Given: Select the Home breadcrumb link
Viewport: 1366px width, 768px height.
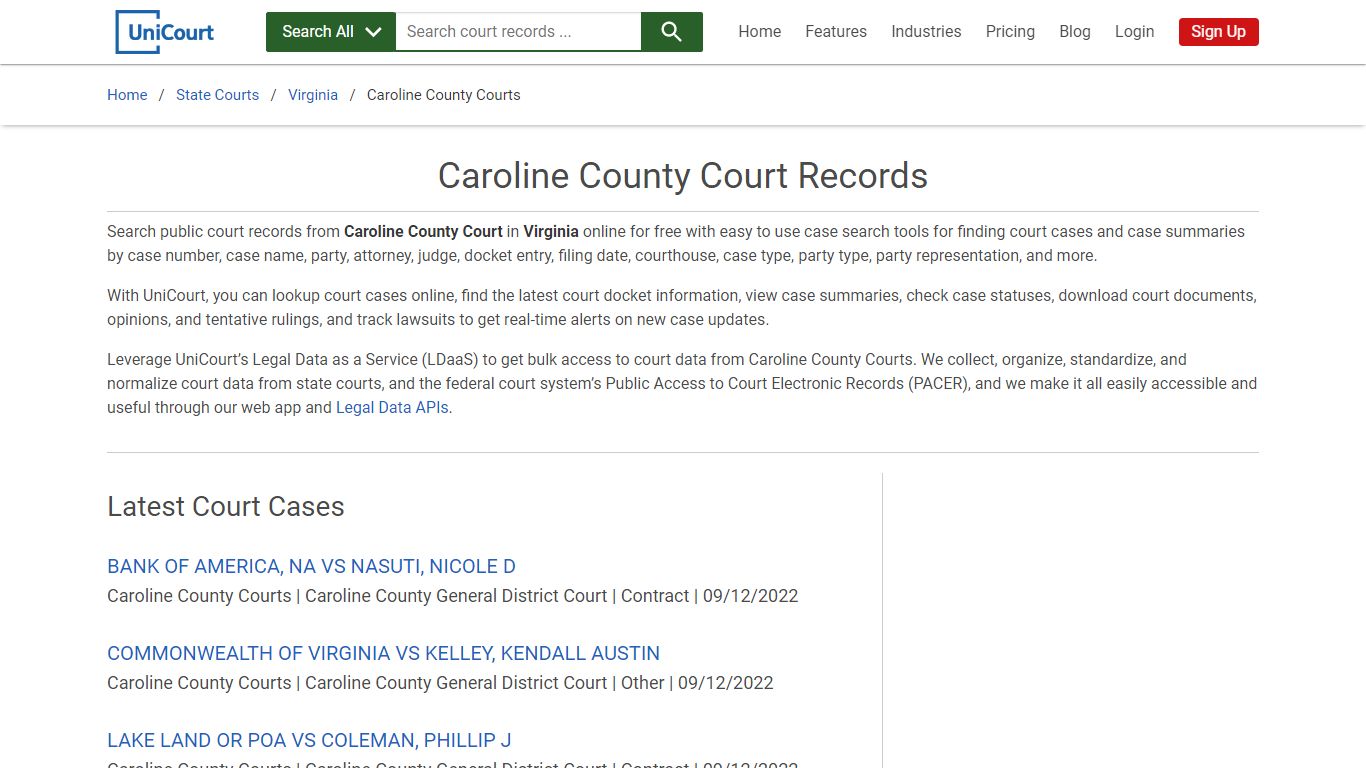Looking at the screenshot, I should point(127,95).
